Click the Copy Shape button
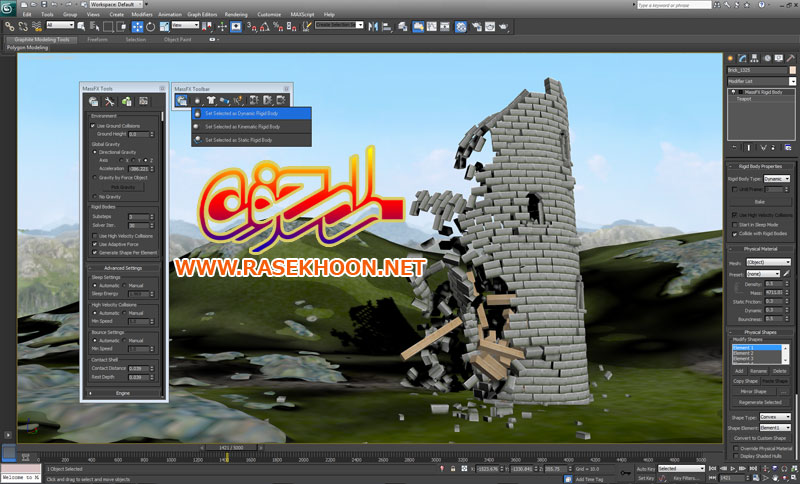 point(745,381)
